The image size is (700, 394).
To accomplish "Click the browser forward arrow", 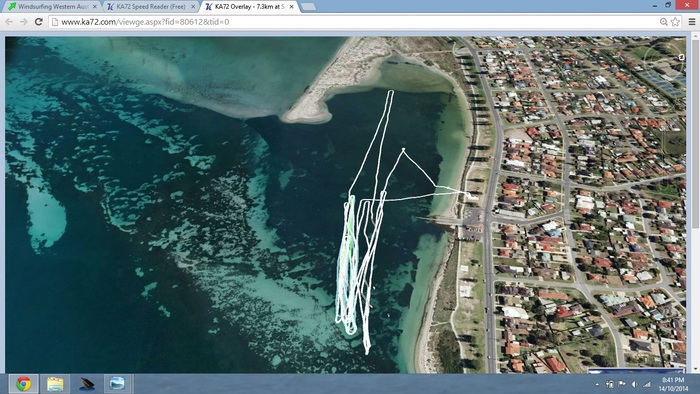I will pyautogui.click(x=23, y=21).
